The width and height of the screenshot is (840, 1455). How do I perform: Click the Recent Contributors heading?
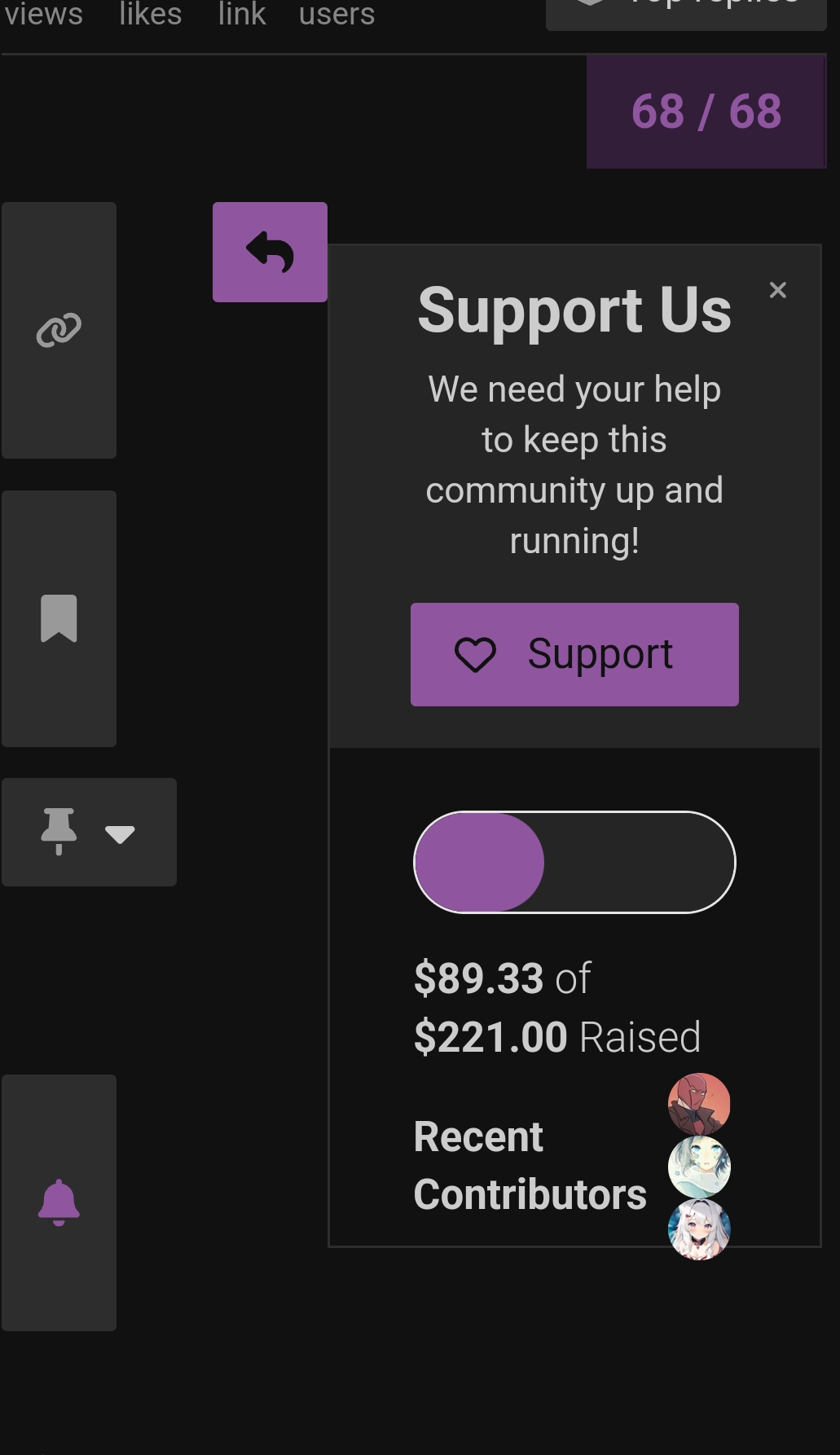(530, 1166)
